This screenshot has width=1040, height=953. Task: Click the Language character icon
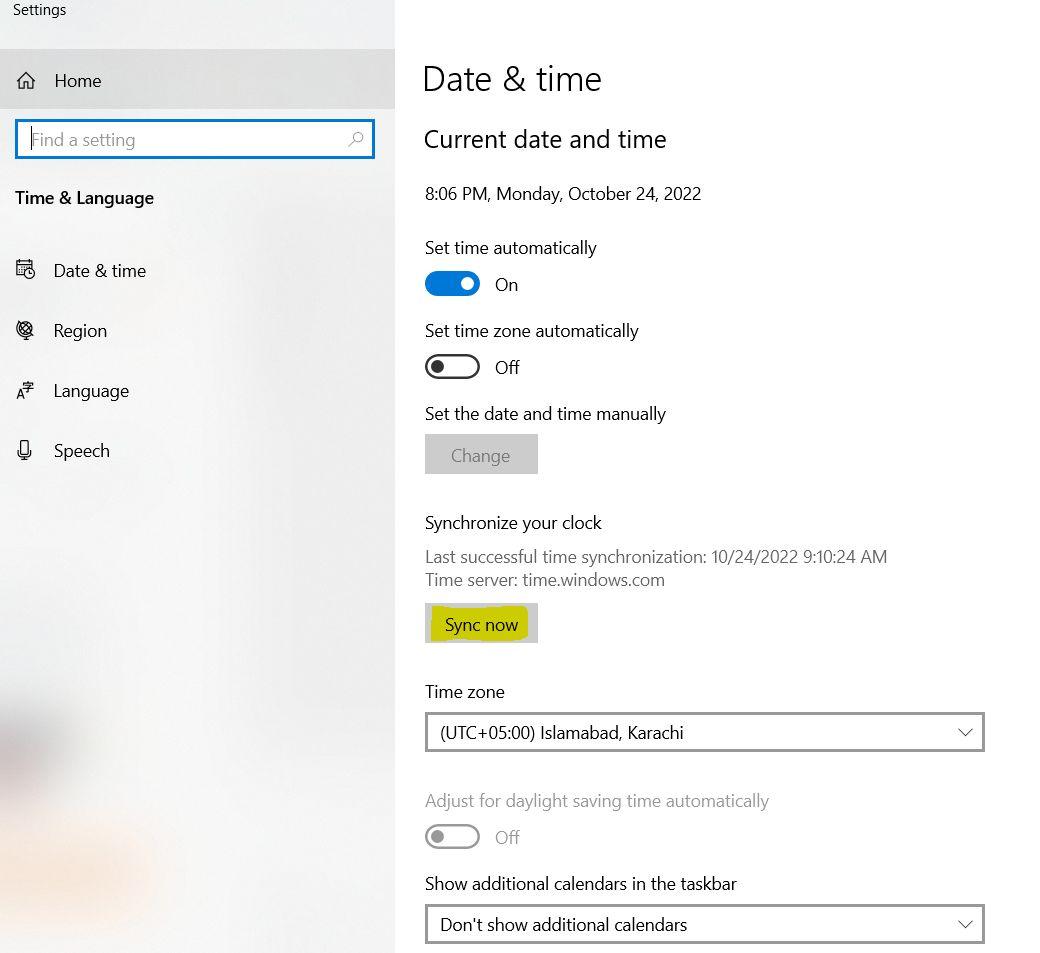(26, 391)
